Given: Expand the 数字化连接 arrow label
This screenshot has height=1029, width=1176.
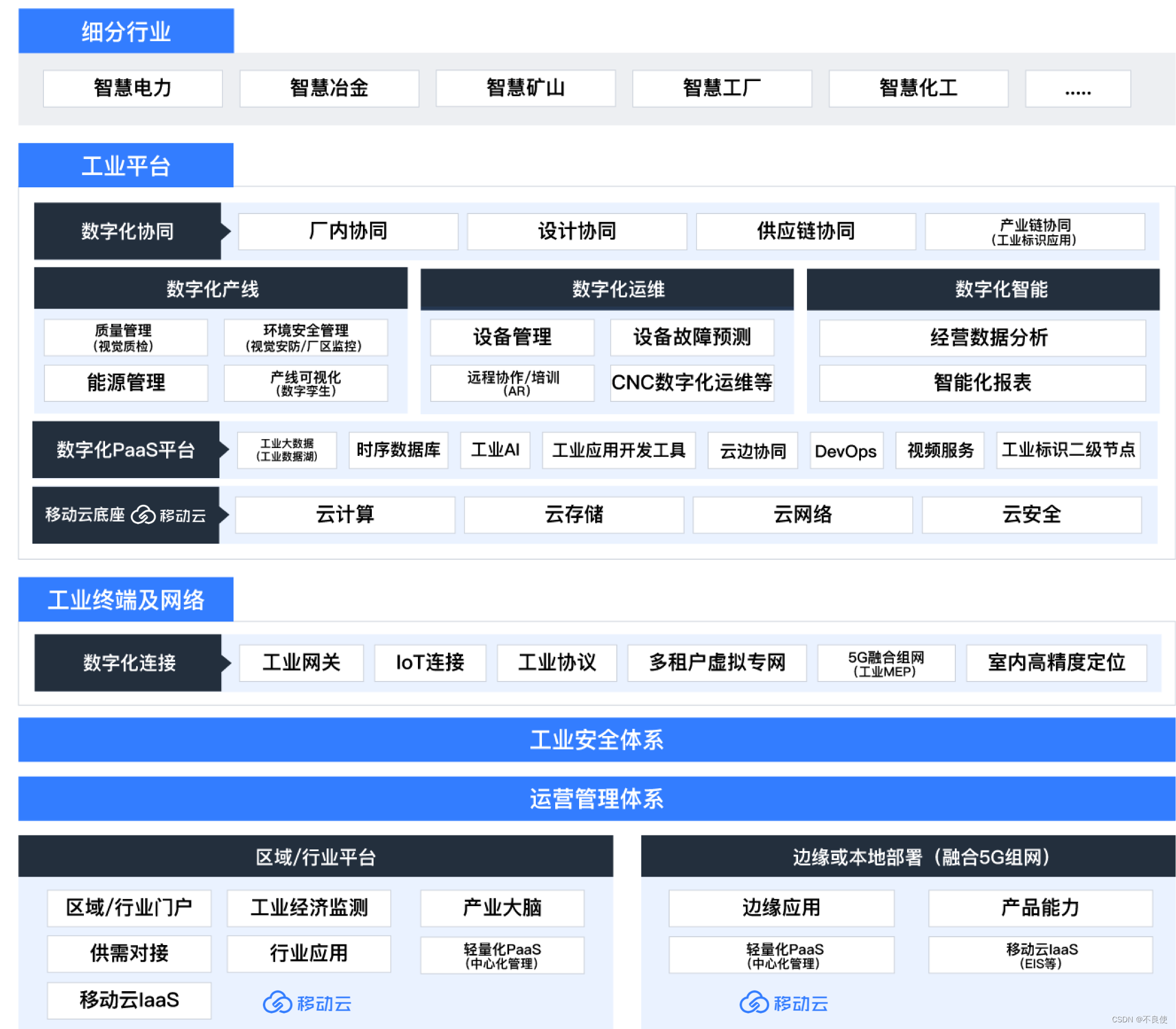Looking at the screenshot, I should pyautogui.click(x=128, y=662).
